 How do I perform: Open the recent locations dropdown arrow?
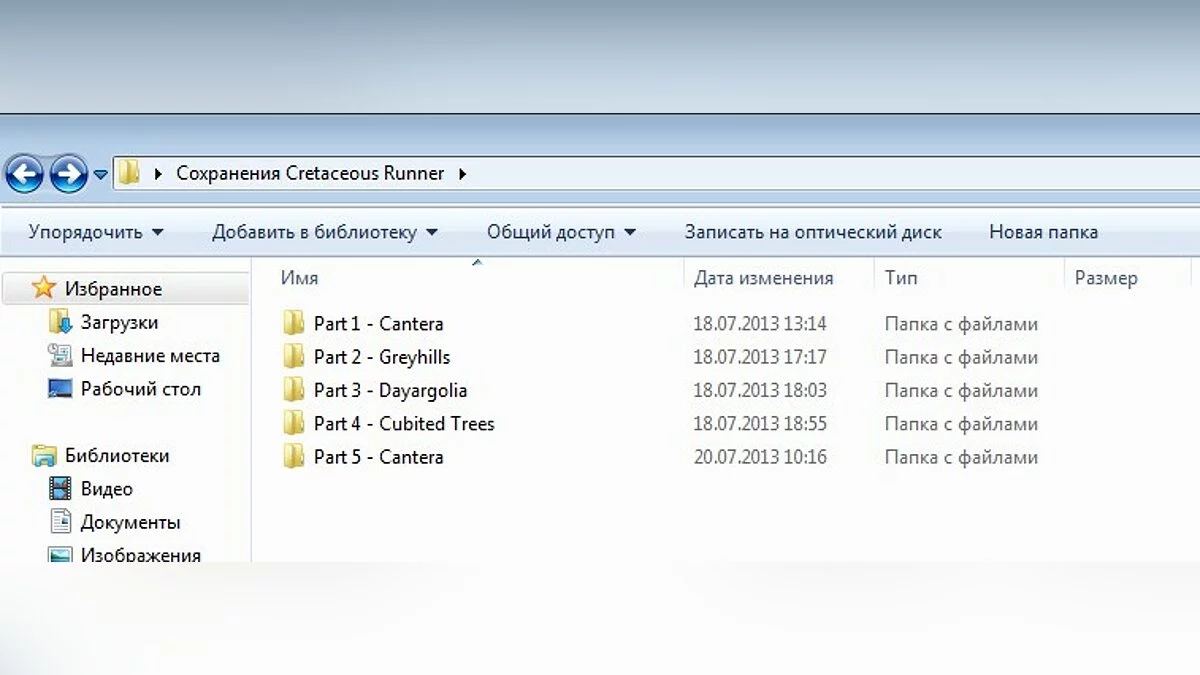(x=100, y=175)
